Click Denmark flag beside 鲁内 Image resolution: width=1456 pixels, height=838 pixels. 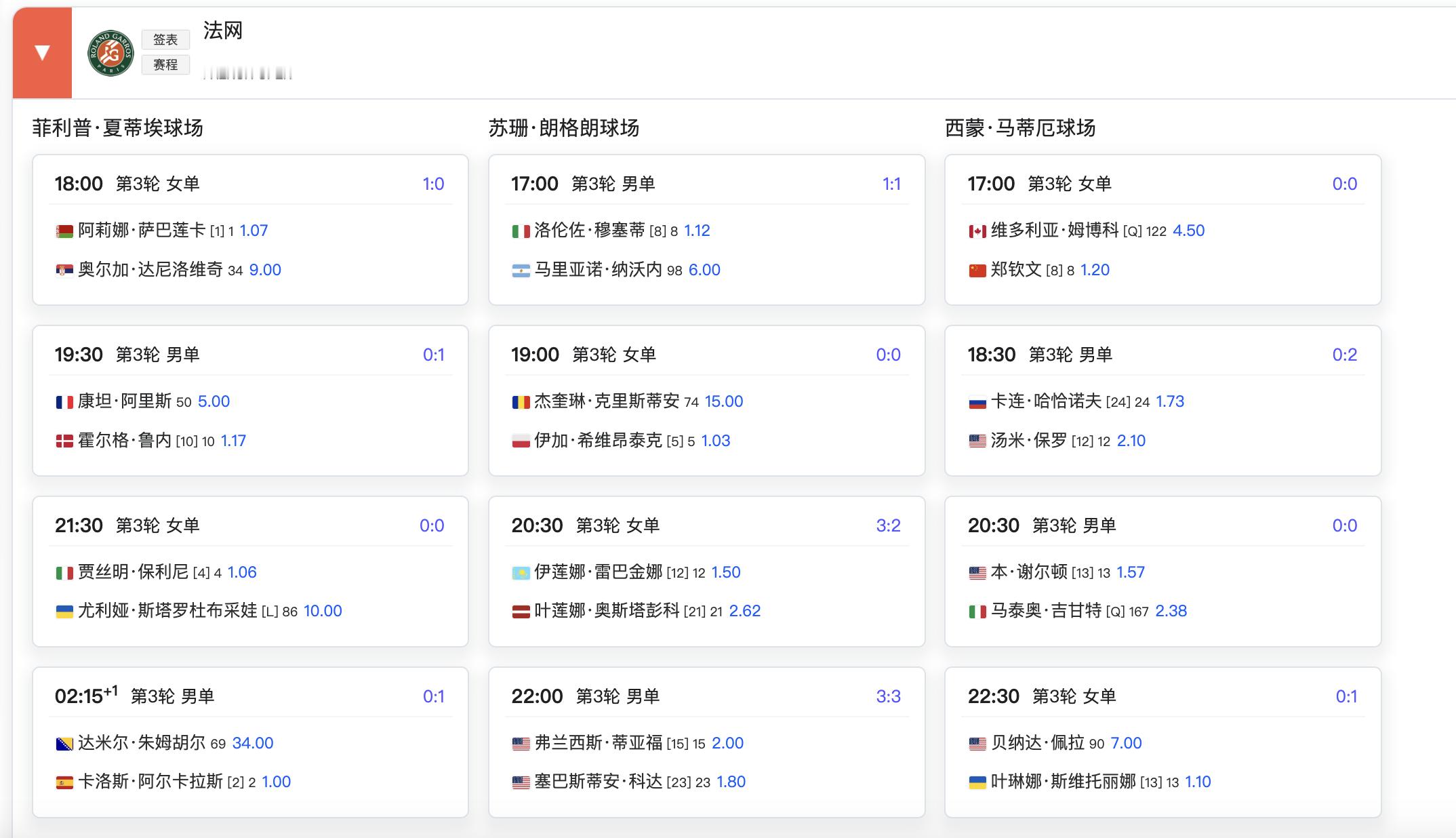pyautogui.click(x=64, y=442)
